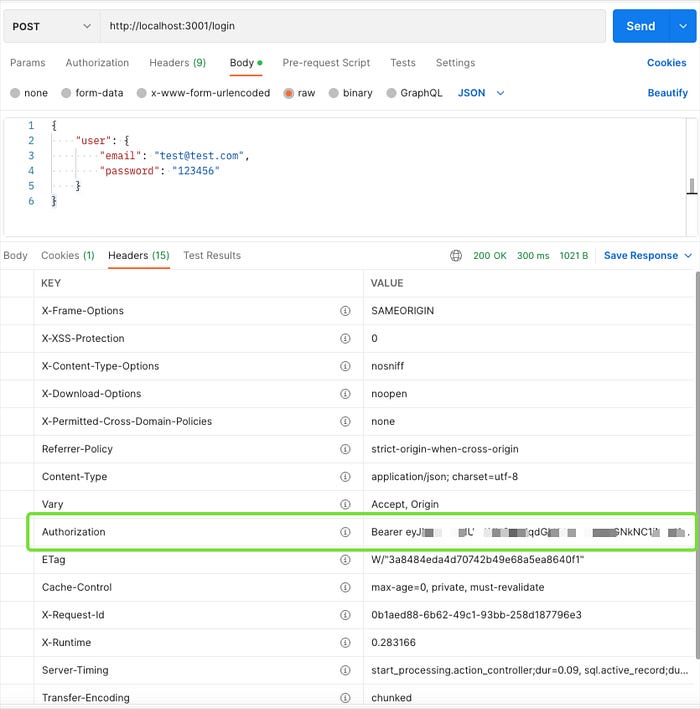Click info icon beside Cache-Control header
The height and width of the screenshot is (709, 700).
point(345,587)
